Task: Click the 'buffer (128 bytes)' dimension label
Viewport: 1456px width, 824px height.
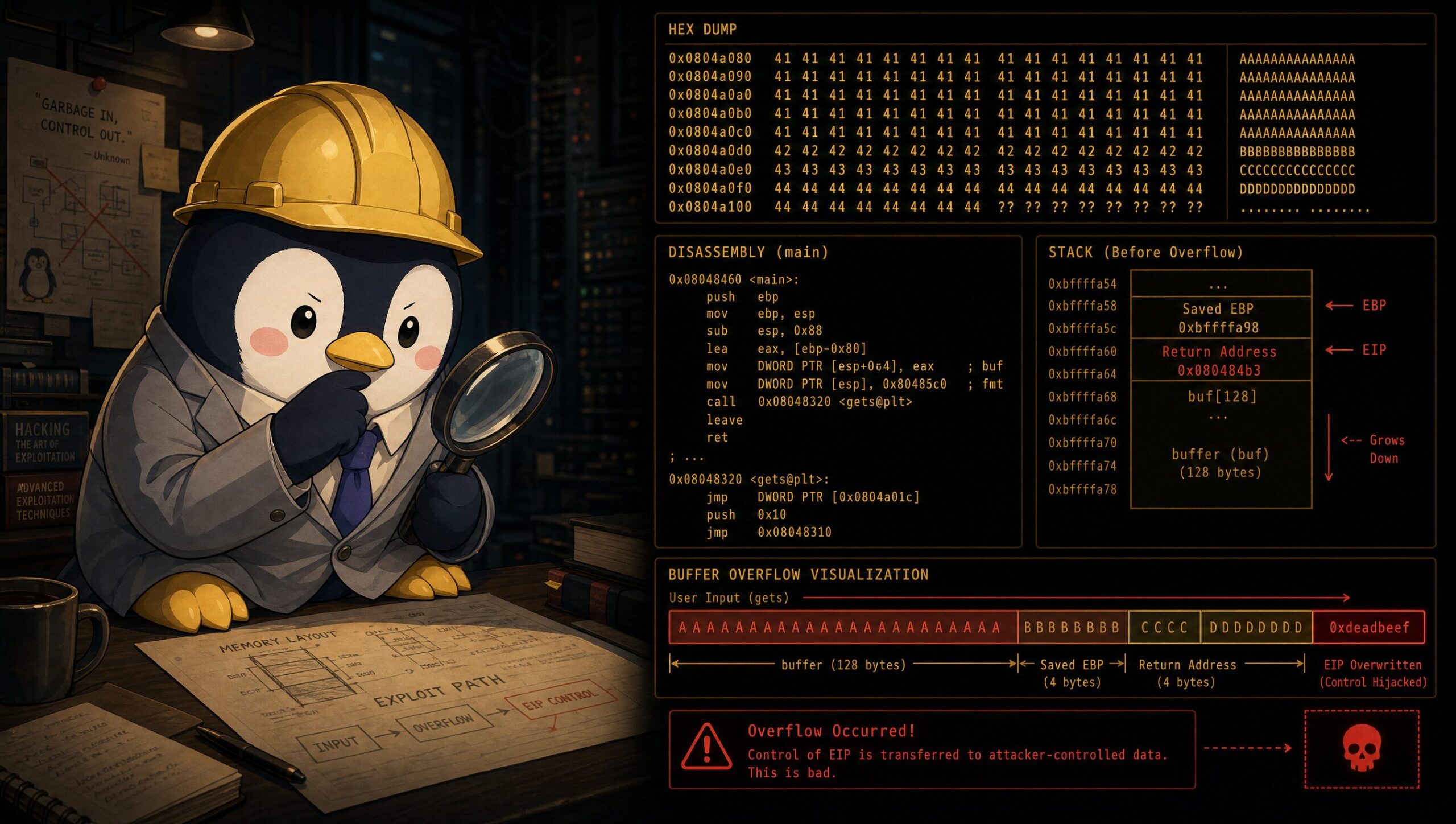Action: click(843, 665)
